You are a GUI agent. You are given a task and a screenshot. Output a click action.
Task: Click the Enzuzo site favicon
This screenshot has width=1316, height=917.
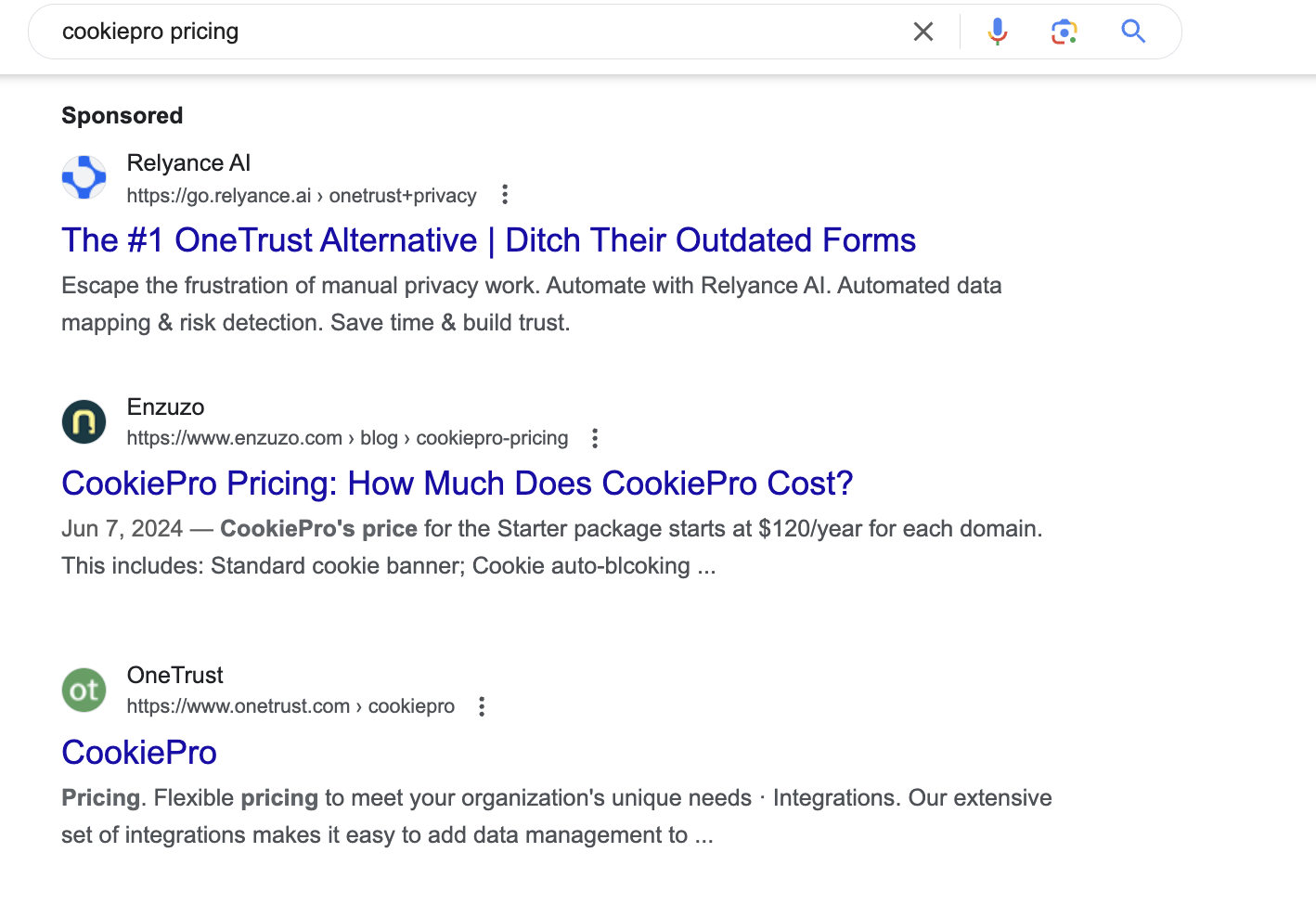[84, 421]
